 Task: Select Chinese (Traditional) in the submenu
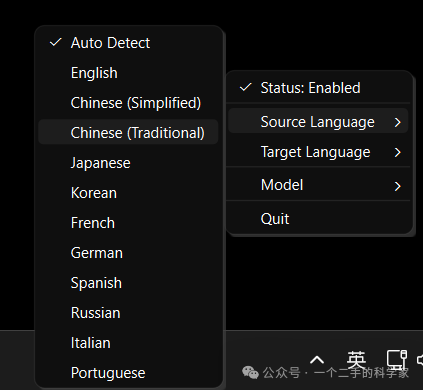click(x=128, y=132)
